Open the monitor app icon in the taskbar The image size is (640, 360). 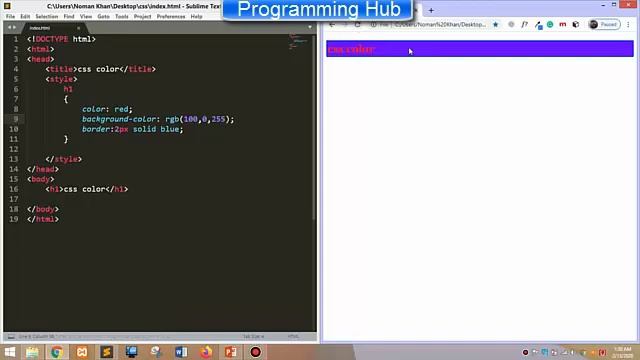point(131,352)
